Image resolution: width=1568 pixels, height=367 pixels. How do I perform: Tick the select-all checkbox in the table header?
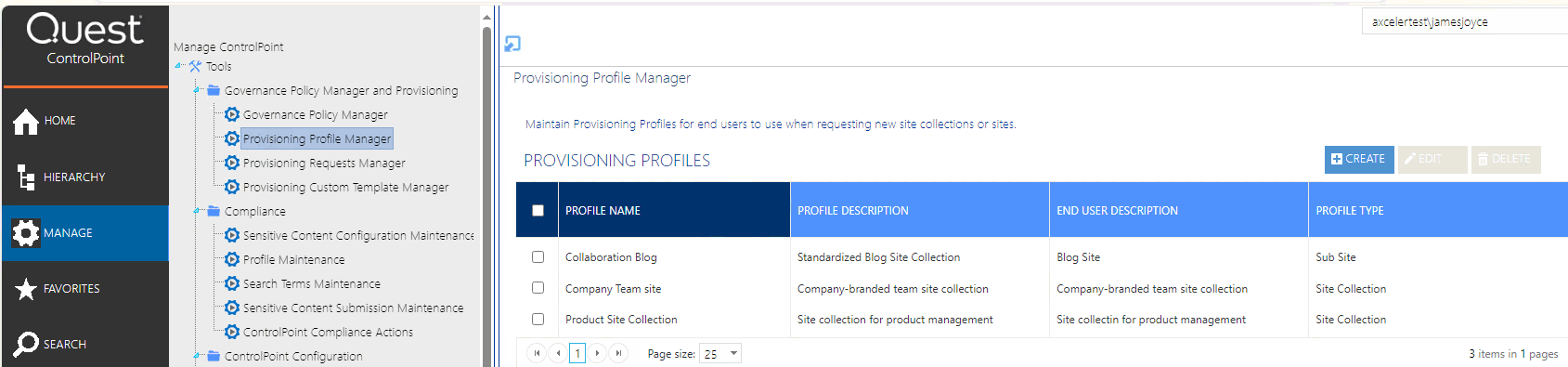point(538,211)
